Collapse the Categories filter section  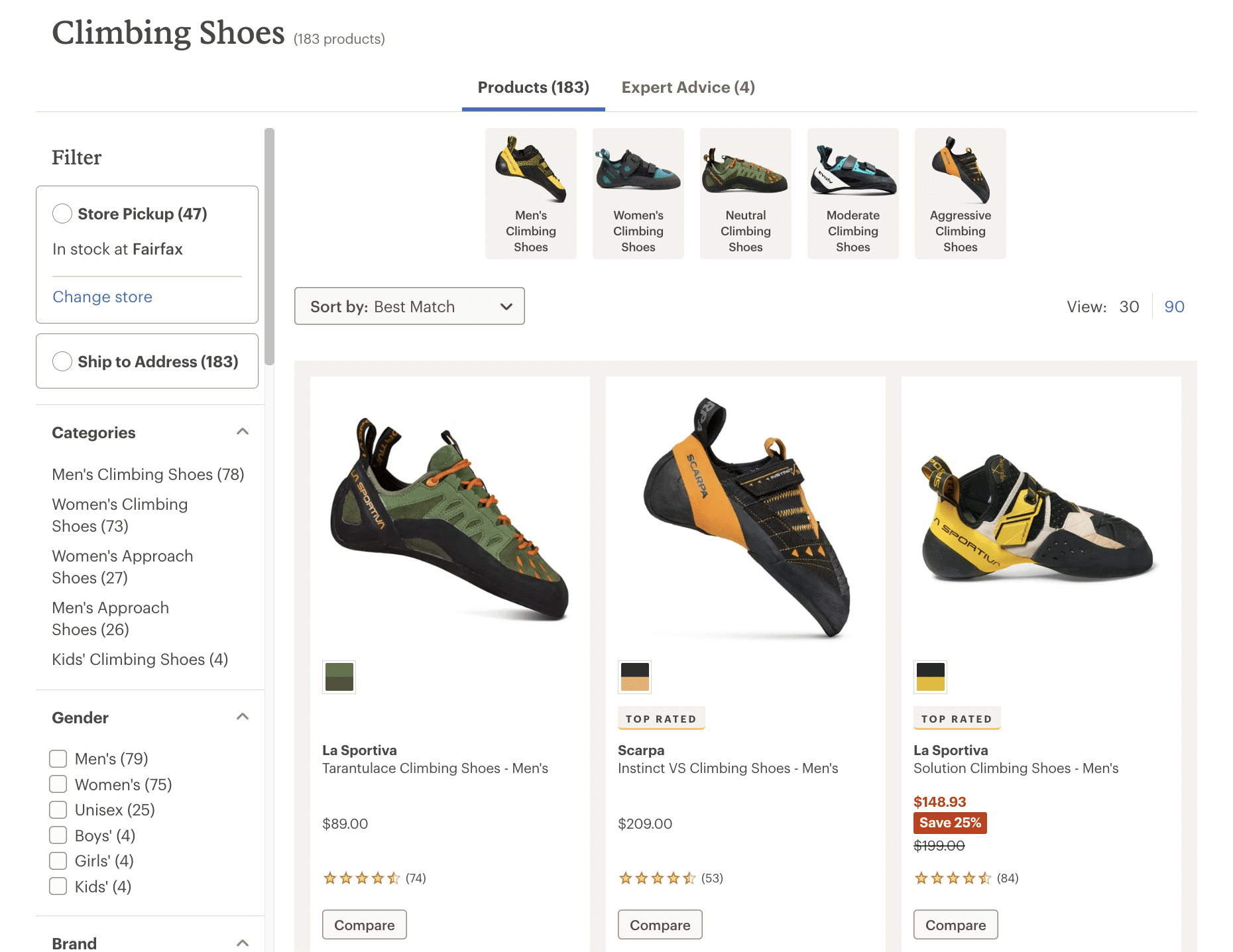243,432
